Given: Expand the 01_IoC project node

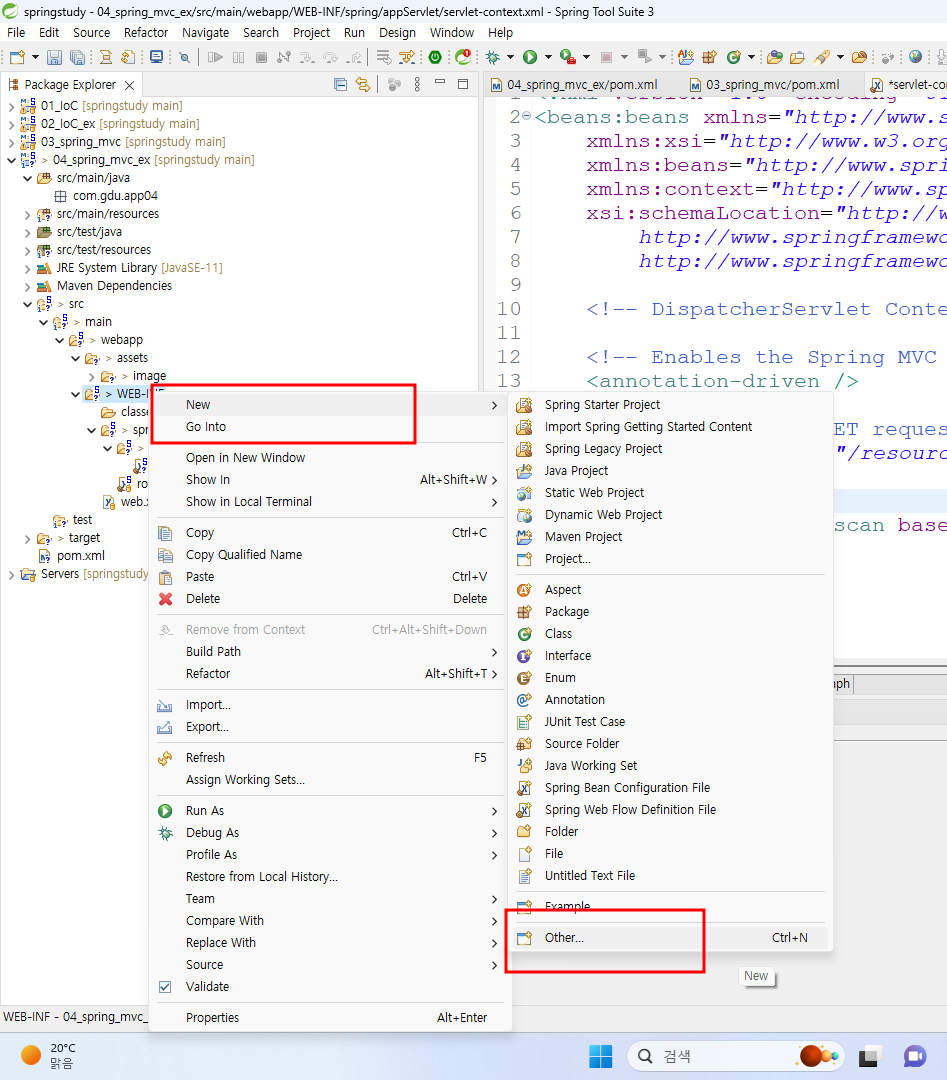Looking at the screenshot, I should pos(11,106).
